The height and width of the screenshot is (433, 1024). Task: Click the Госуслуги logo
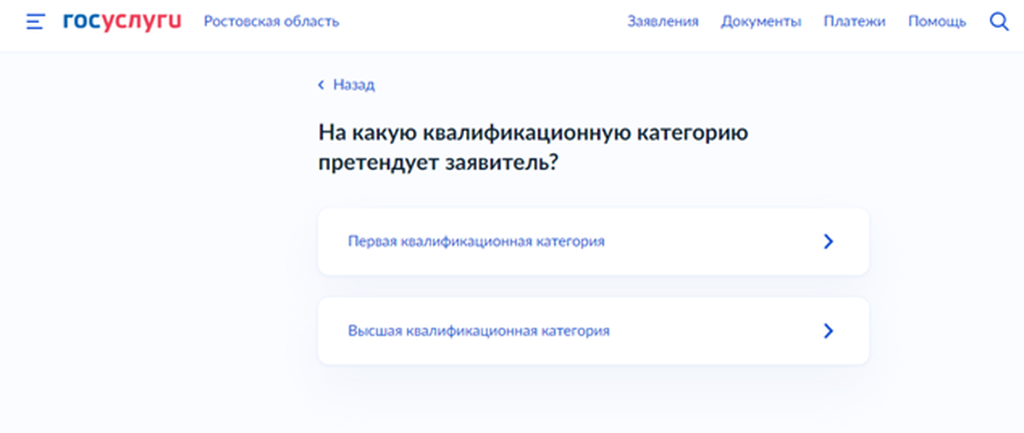pos(121,21)
